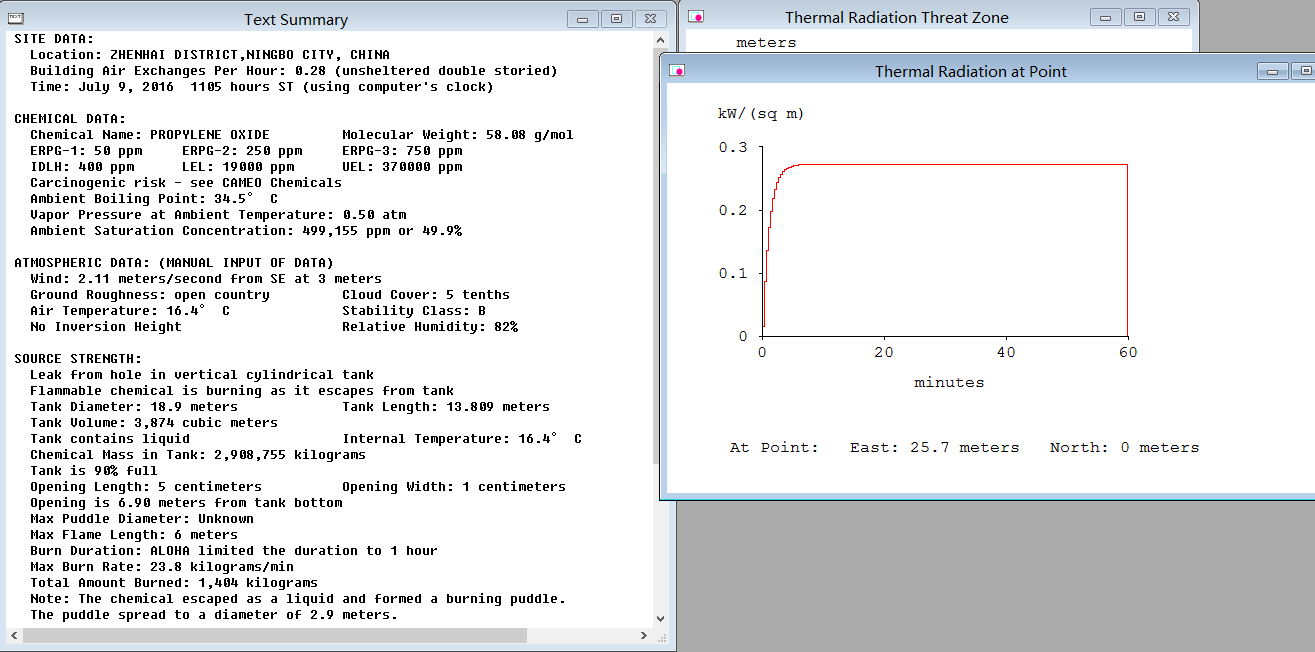The width and height of the screenshot is (1315, 652).
Task: Click Opening Width 1 centimeters text
Action: (454, 486)
